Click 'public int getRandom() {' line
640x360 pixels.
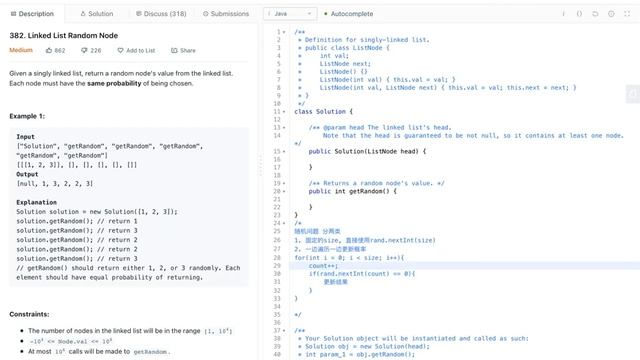pos(353,191)
